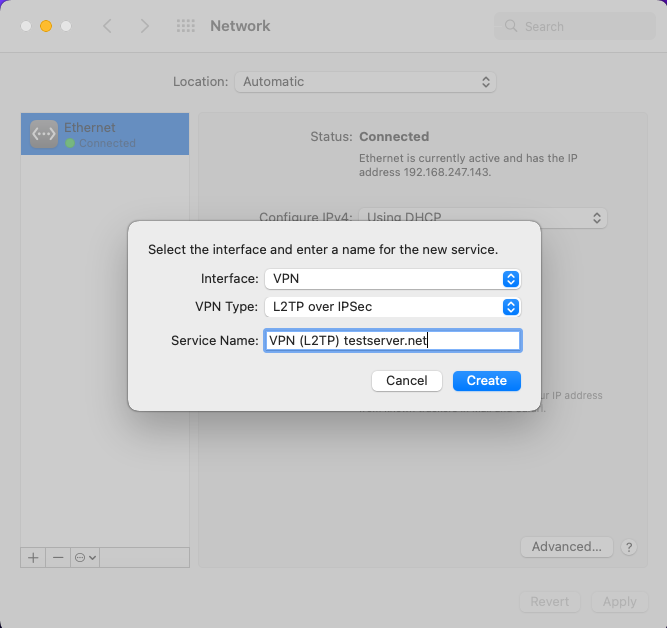
Task: Add a service with the plus button
Action: coord(33,557)
